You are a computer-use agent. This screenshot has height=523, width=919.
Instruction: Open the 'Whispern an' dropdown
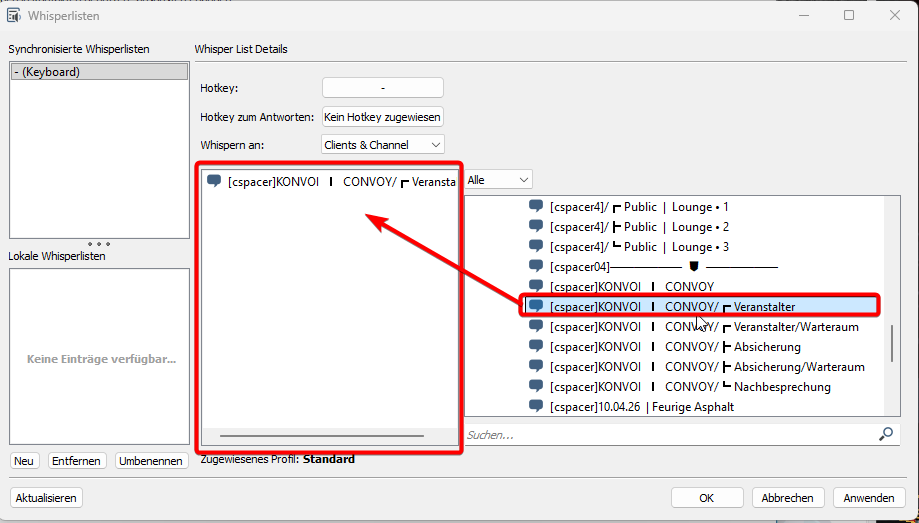coord(382,145)
